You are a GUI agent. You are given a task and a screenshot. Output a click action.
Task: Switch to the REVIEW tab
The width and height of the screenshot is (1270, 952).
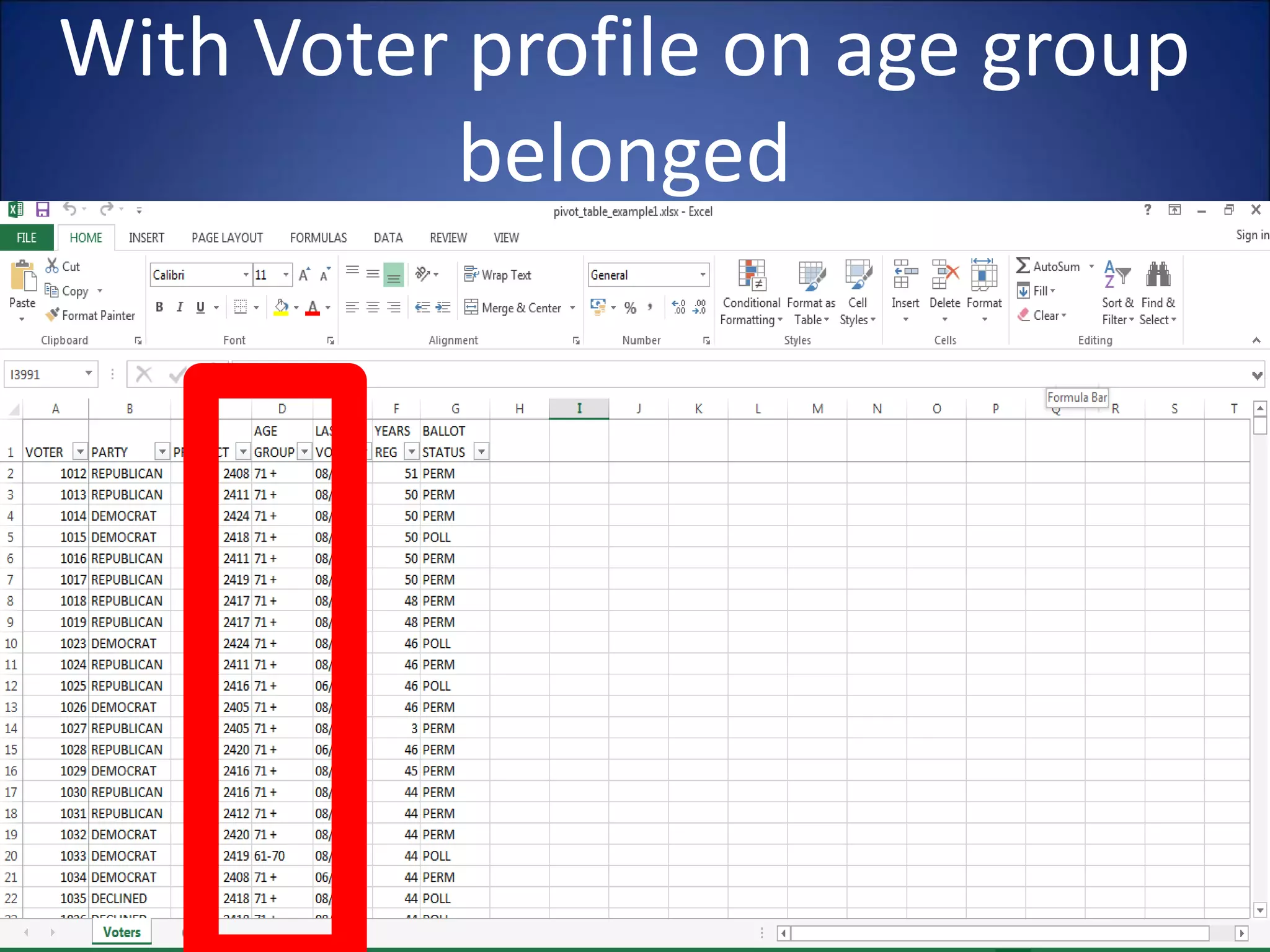pyautogui.click(x=448, y=238)
